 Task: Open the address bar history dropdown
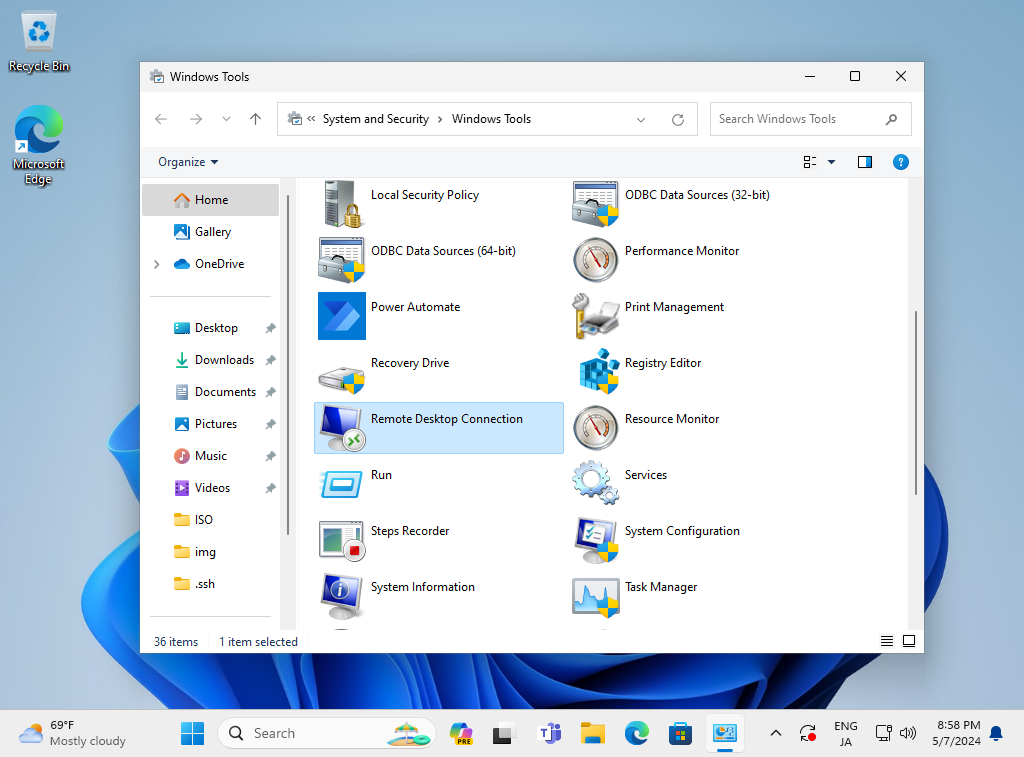pyautogui.click(x=641, y=119)
